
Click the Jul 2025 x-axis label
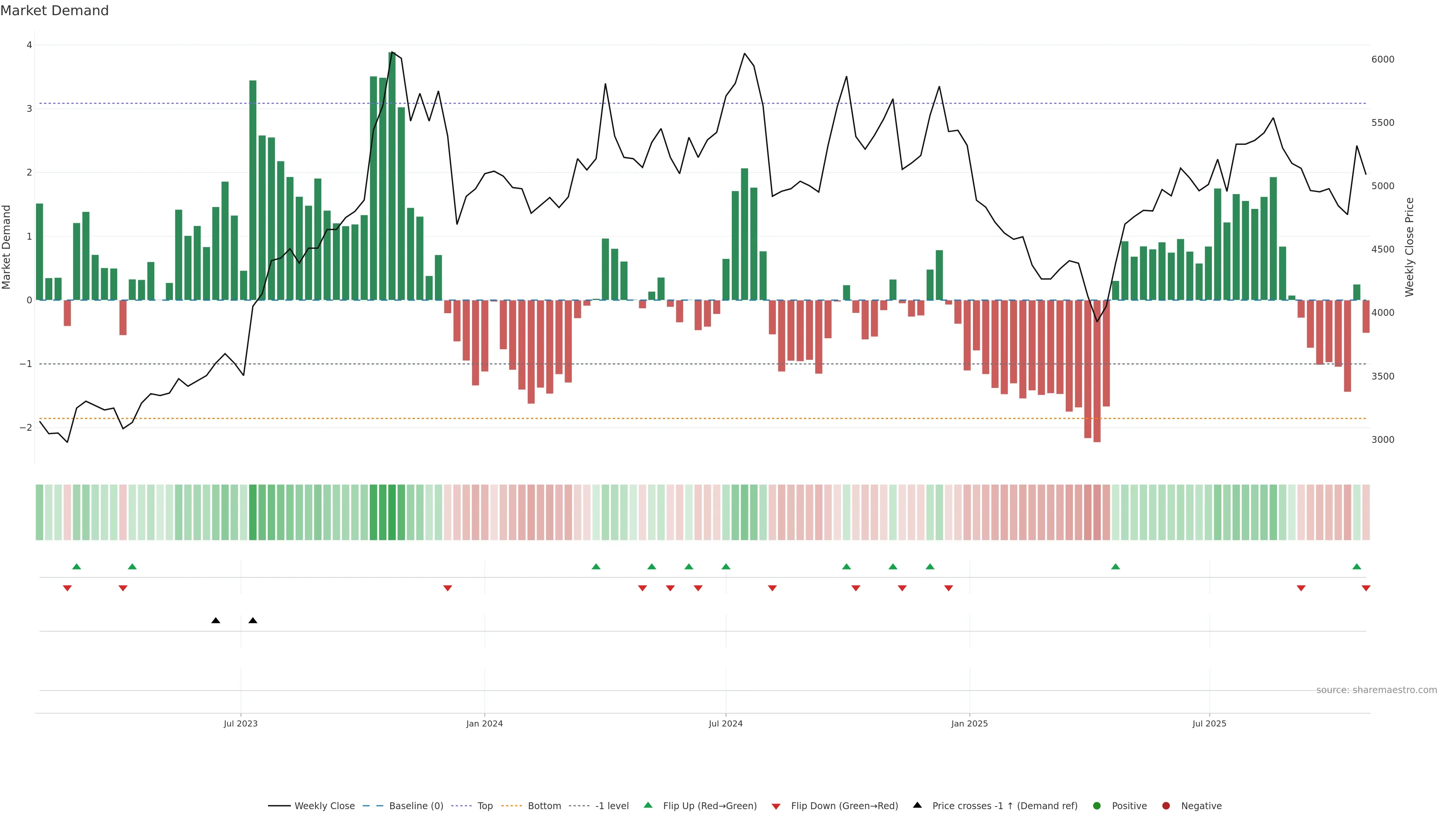point(1209,723)
